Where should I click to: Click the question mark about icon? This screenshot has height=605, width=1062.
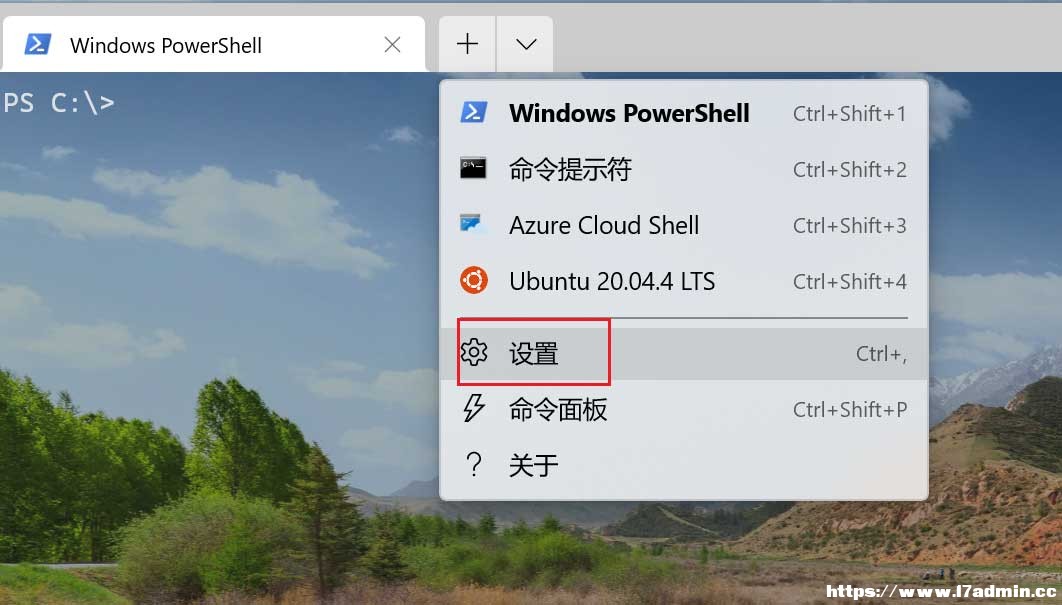click(474, 465)
